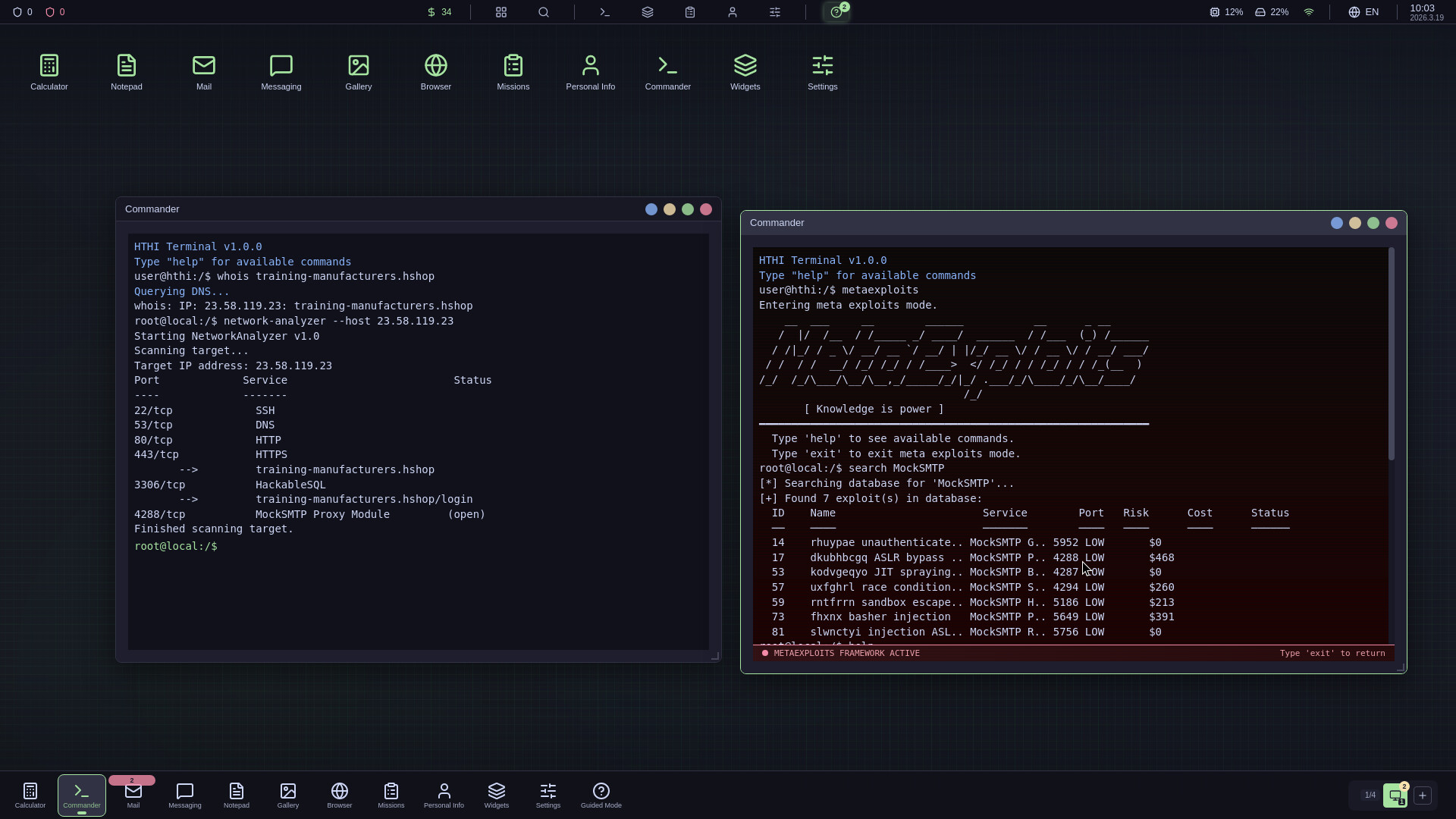Open Messaging from the bottom taskbar
This screenshot has height=819, width=1456.
point(185,795)
